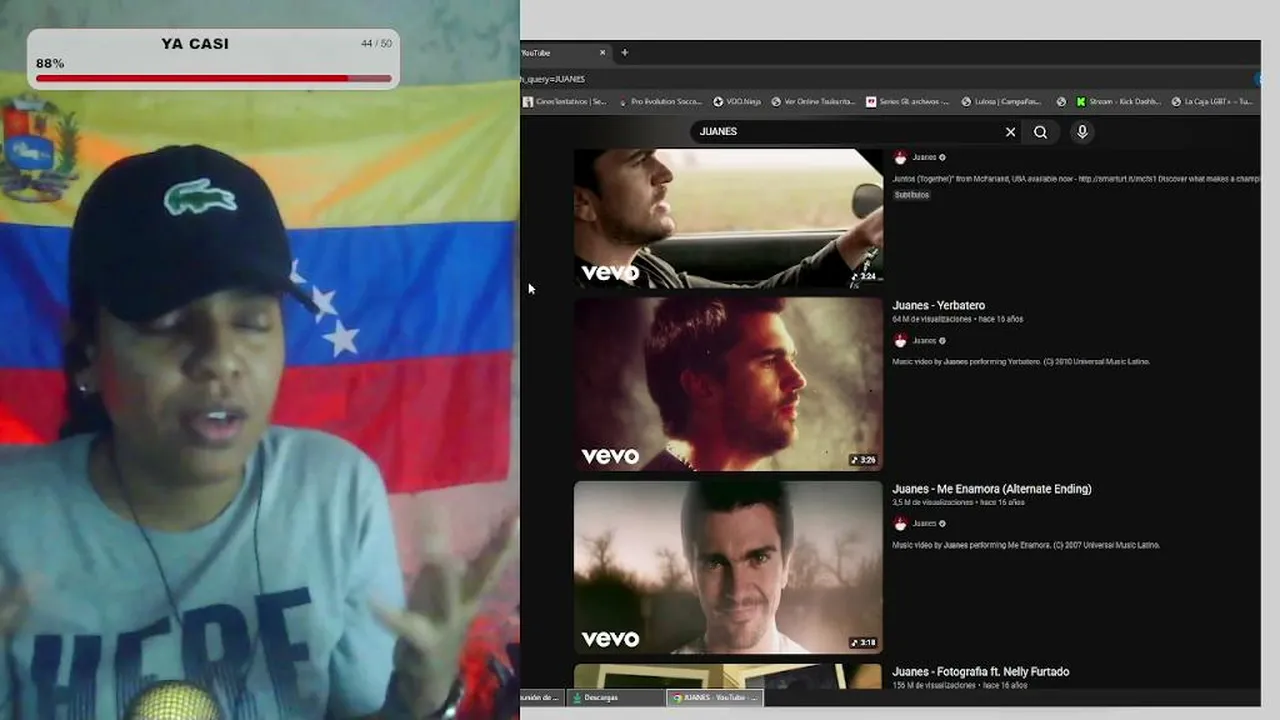Click Juanes channel name under Me Enamora title
Screen dimensions: 1280x720
point(924,524)
